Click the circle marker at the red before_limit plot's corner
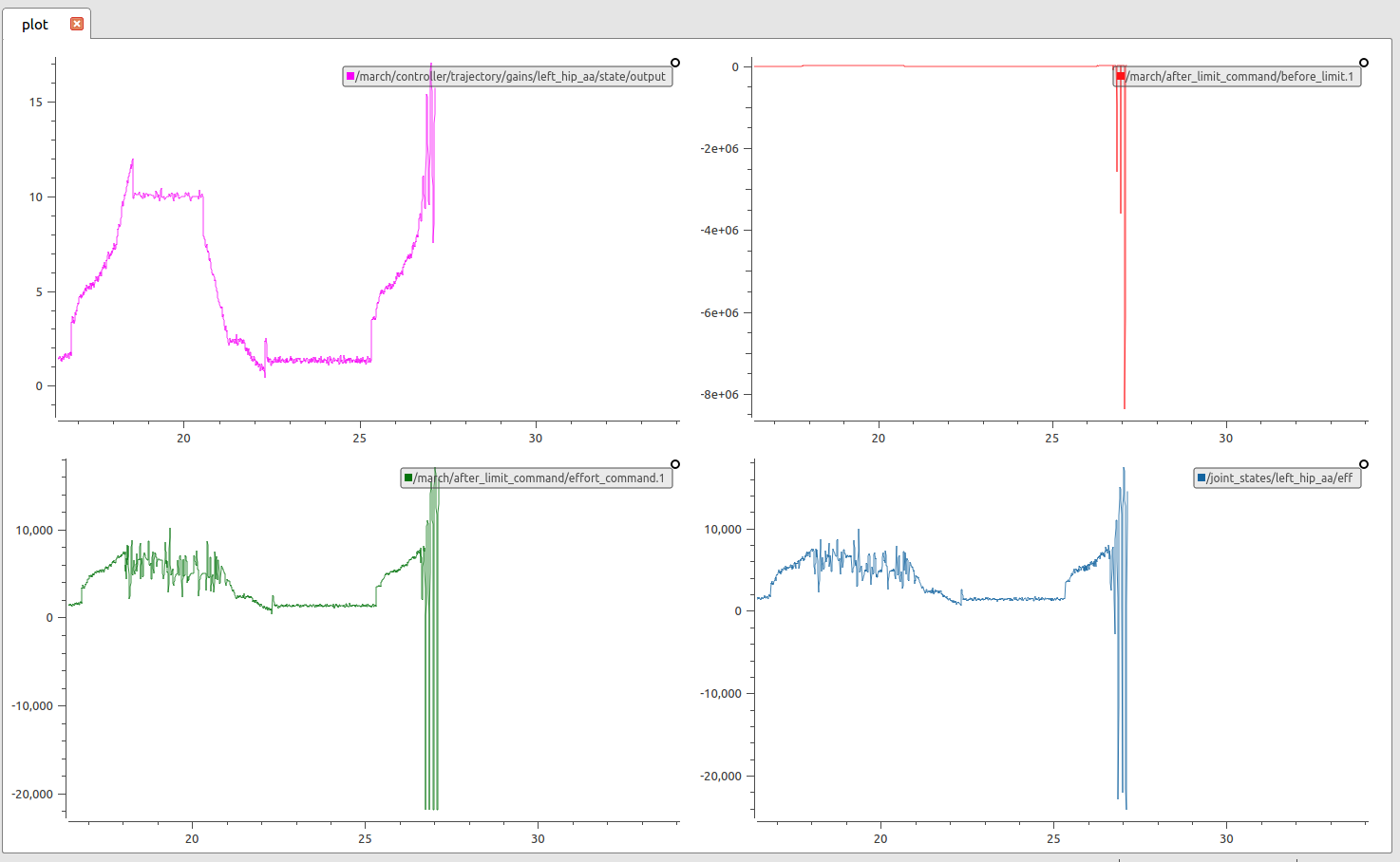Viewport: 1400px width, 862px height. pos(1364,63)
